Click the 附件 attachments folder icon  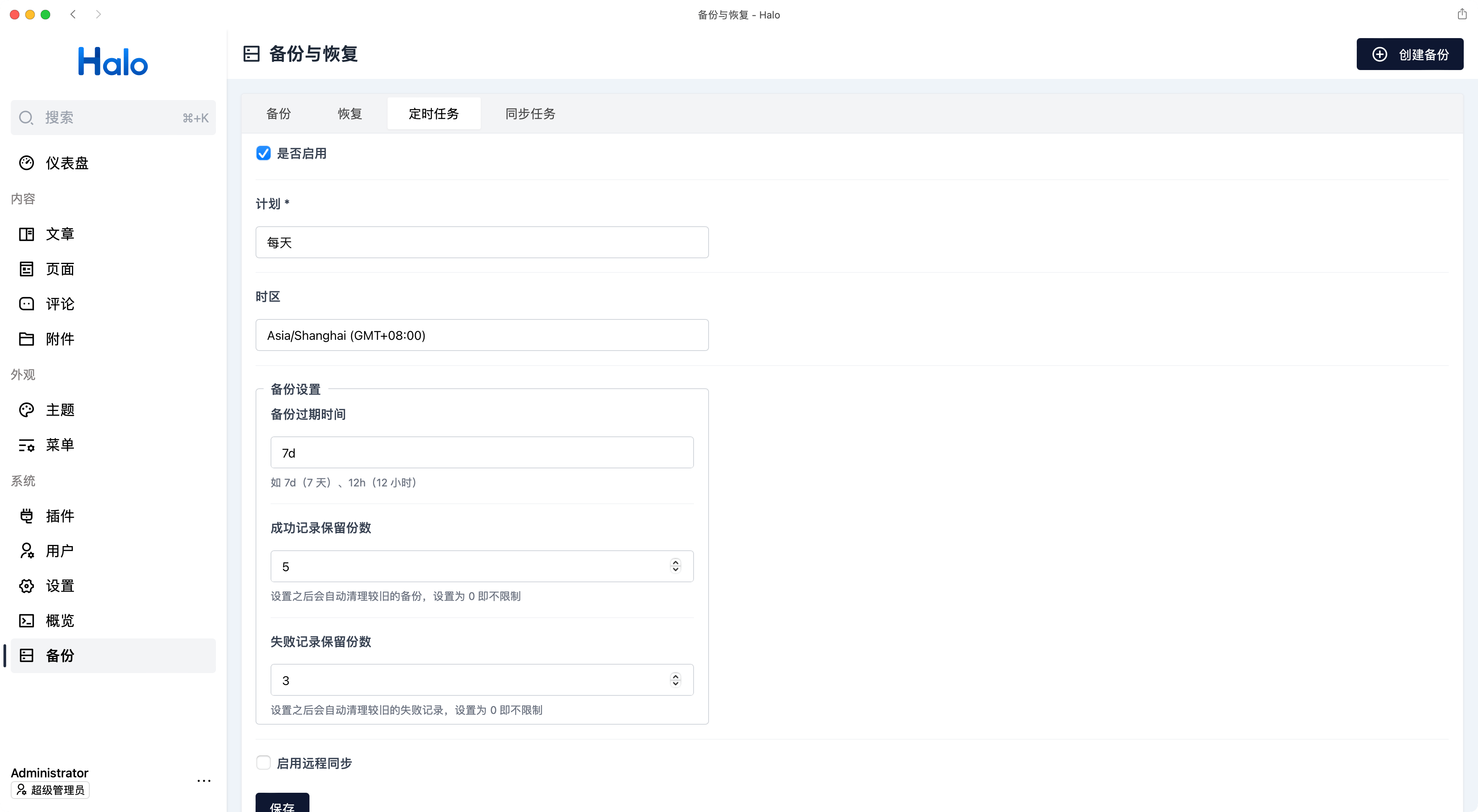coord(27,339)
